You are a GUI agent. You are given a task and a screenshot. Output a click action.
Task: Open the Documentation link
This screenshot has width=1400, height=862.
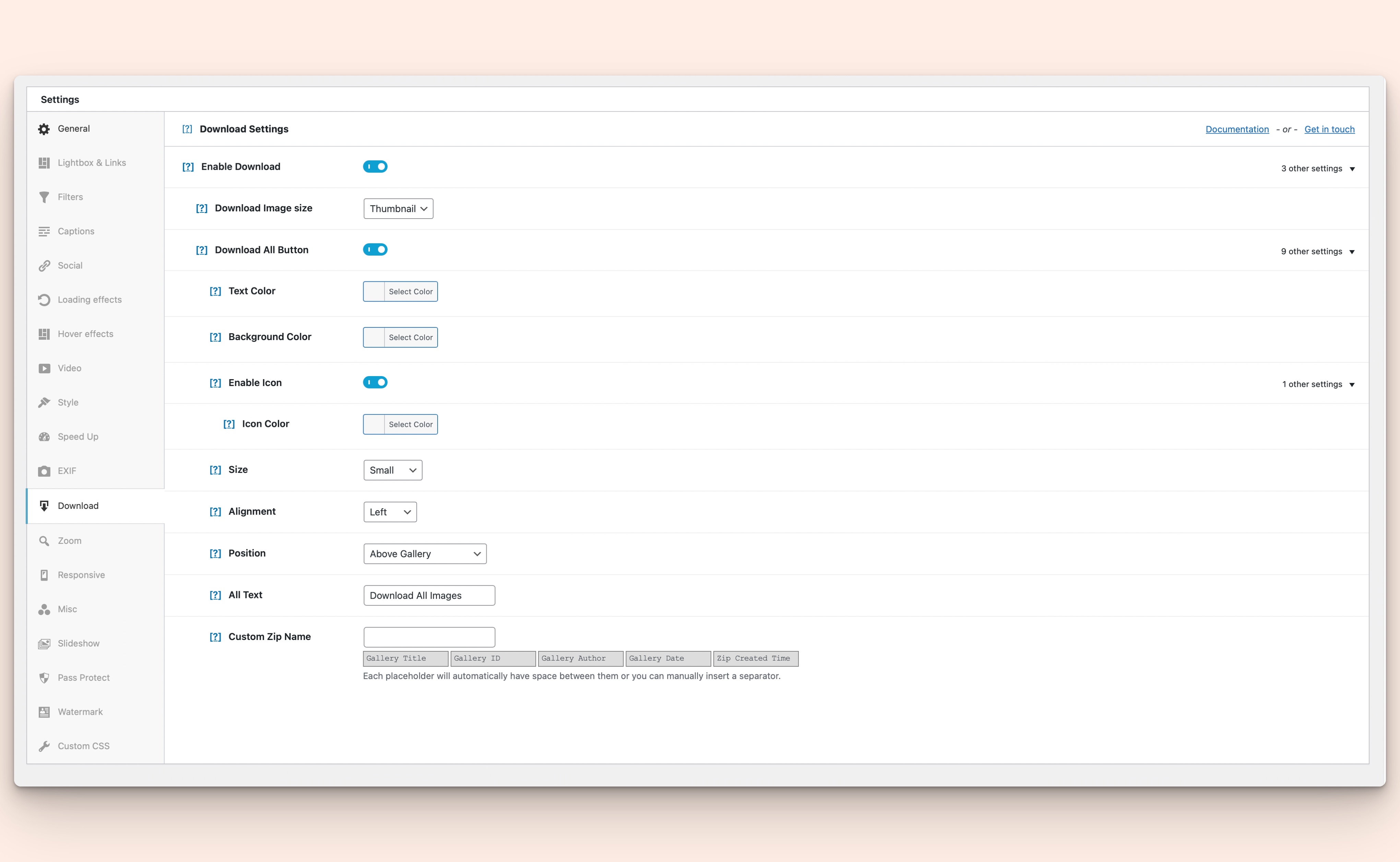[x=1237, y=129]
